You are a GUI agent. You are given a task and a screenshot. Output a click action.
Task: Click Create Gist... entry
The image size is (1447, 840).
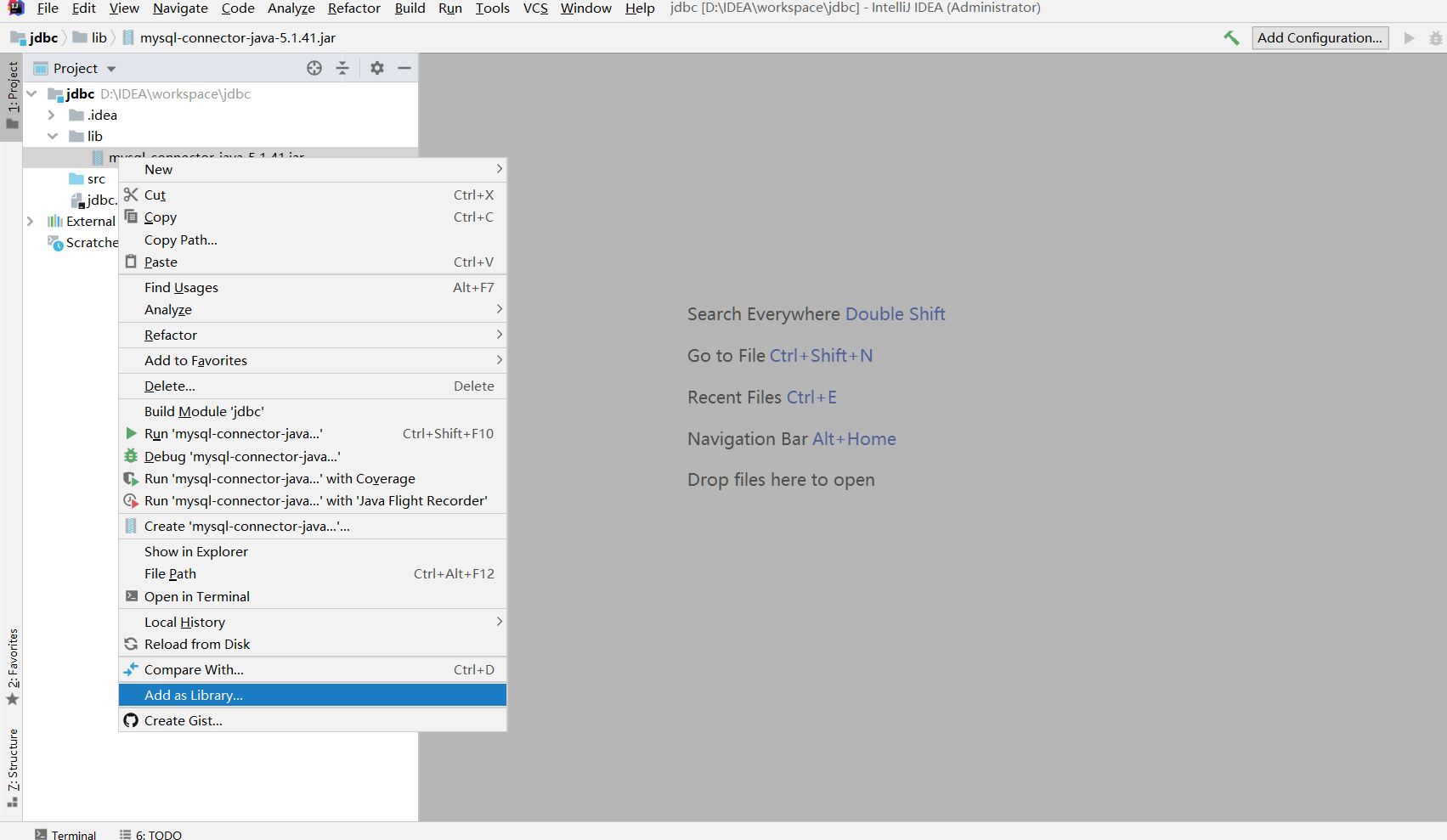coord(313,720)
